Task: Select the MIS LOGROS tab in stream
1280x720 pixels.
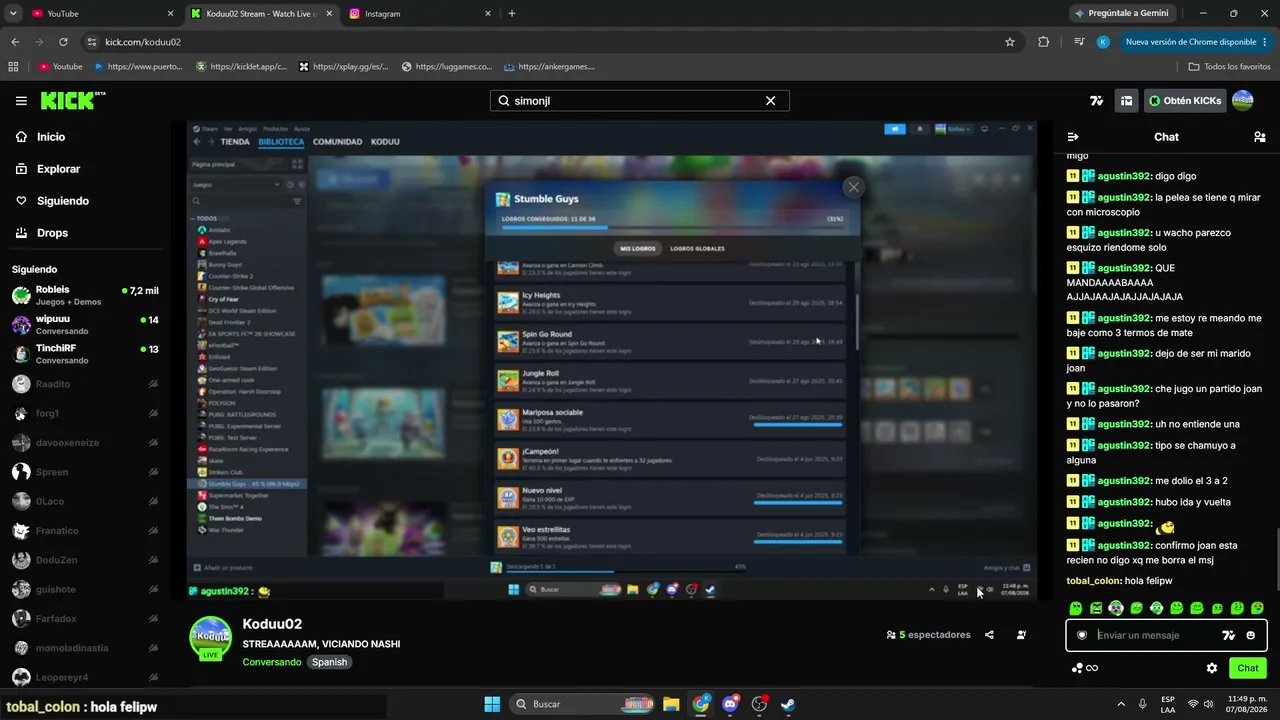Action: click(638, 248)
